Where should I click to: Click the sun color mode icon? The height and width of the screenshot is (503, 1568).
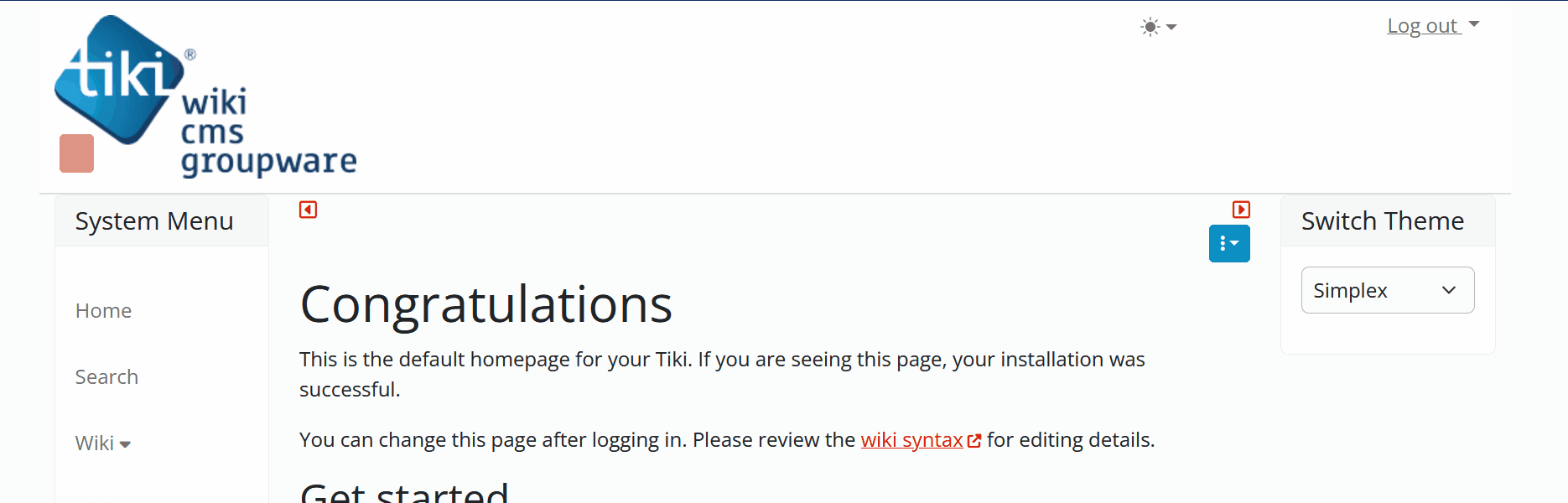(1150, 27)
